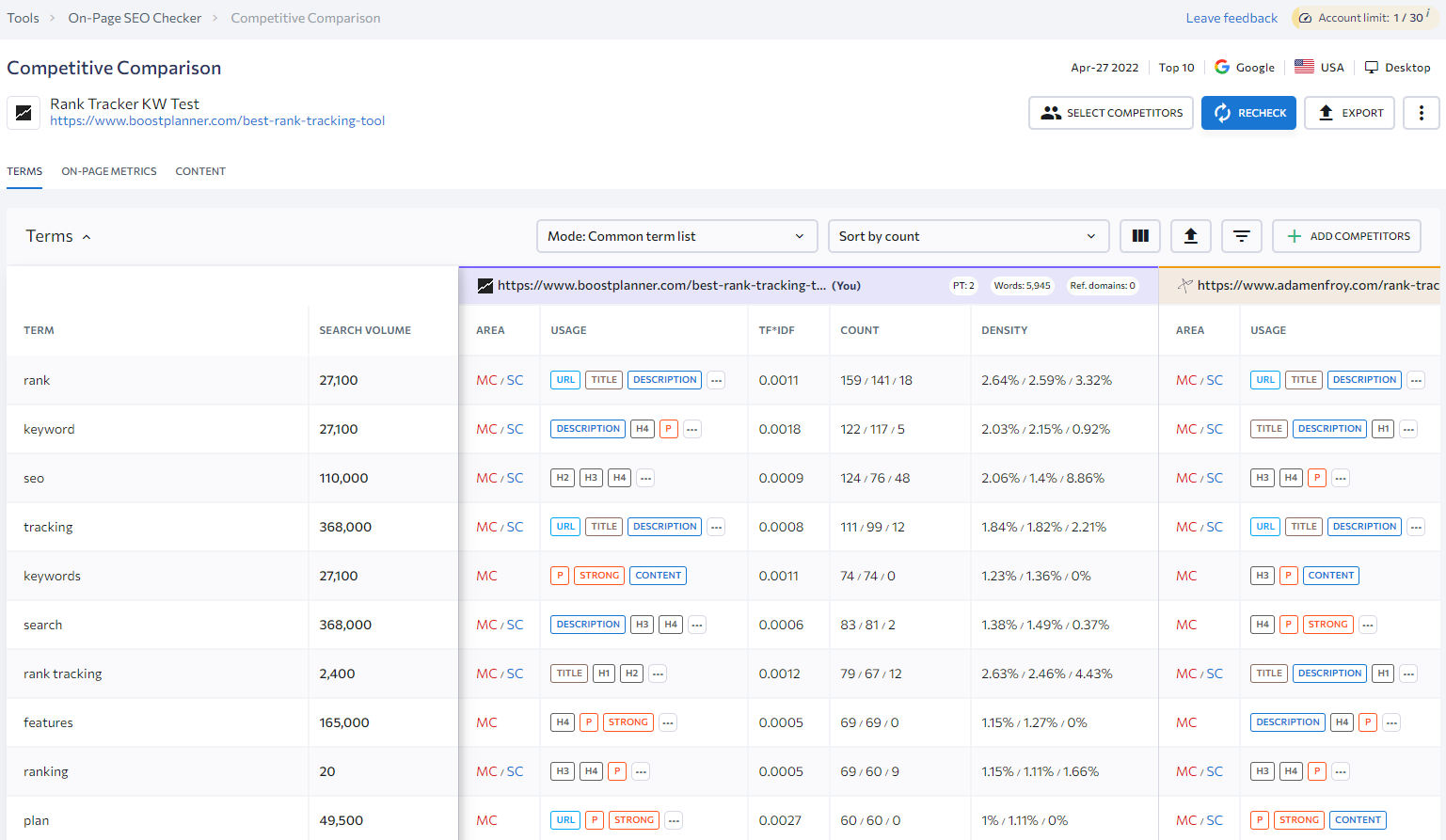This screenshot has width=1446, height=840.
Task: Expand usage ellipsis in keyword row
Action: 692,429
